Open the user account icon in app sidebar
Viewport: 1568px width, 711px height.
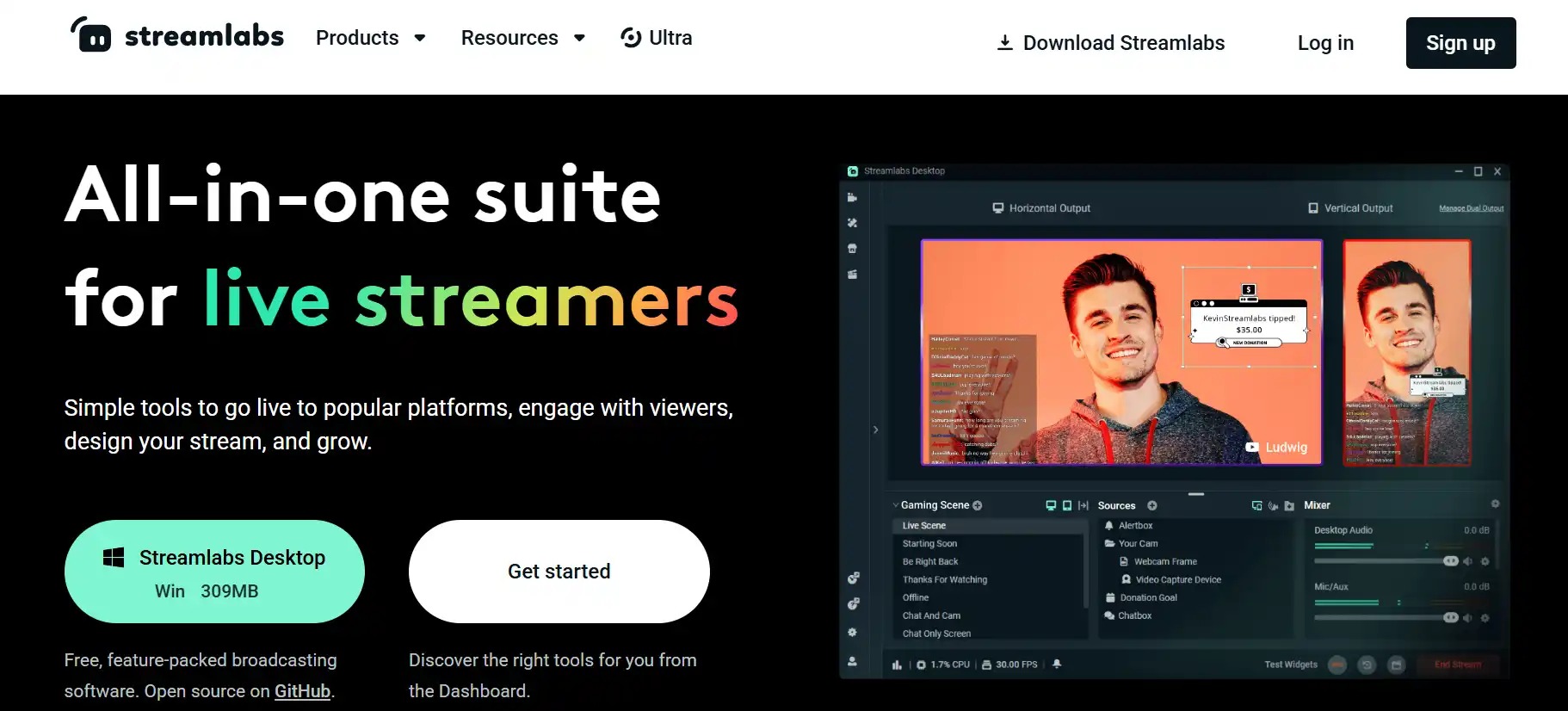tap(852, 661)
